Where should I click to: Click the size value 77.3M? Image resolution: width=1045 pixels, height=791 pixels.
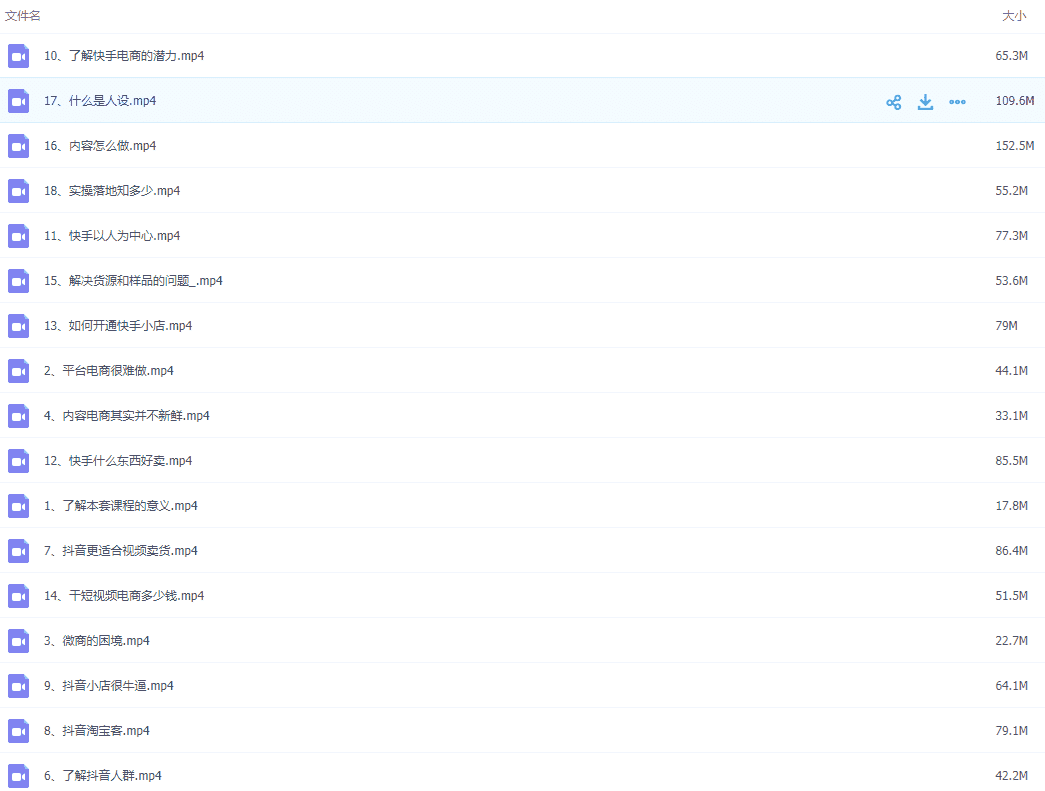click(x=1012, y=236)
